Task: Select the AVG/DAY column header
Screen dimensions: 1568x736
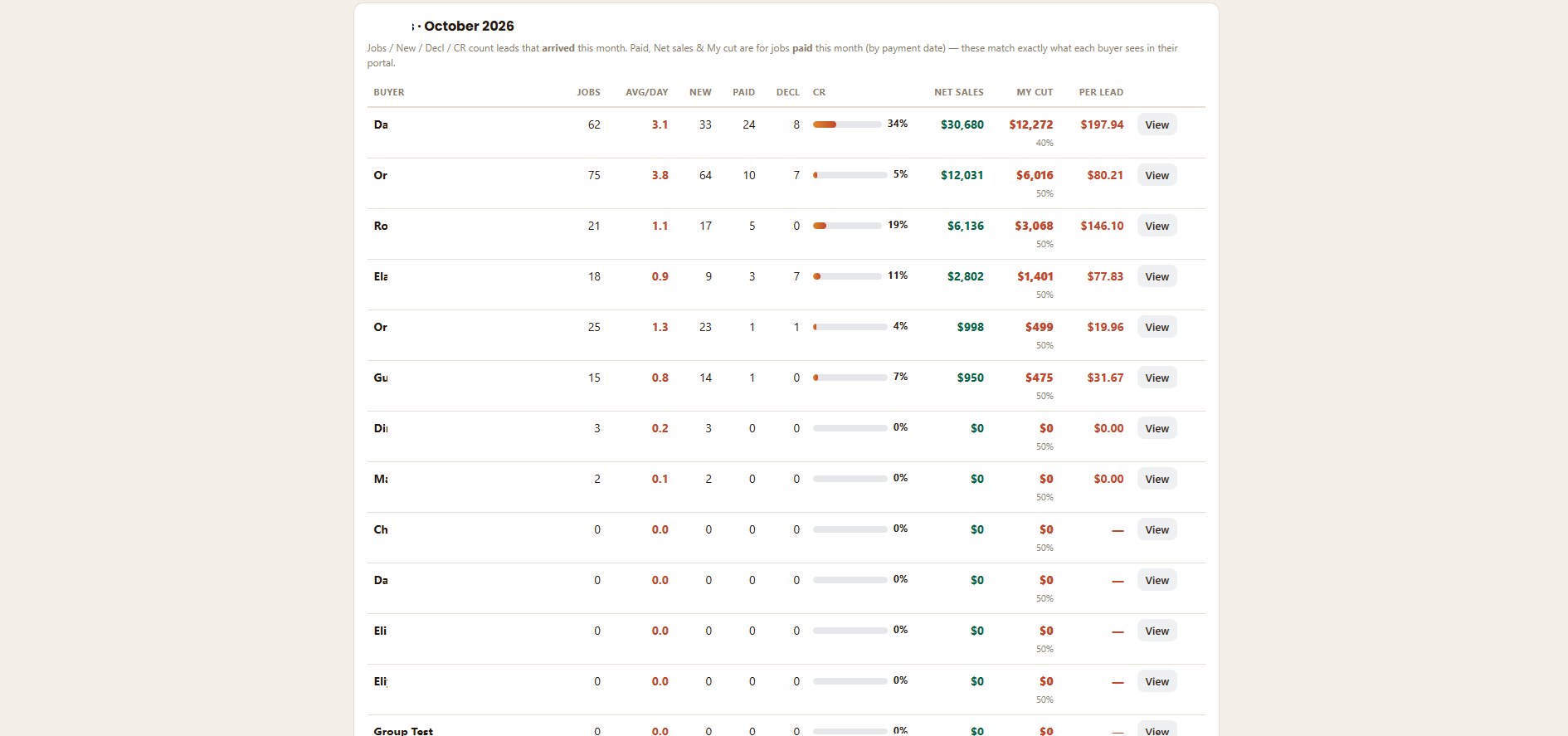Action: pos(647,92)
